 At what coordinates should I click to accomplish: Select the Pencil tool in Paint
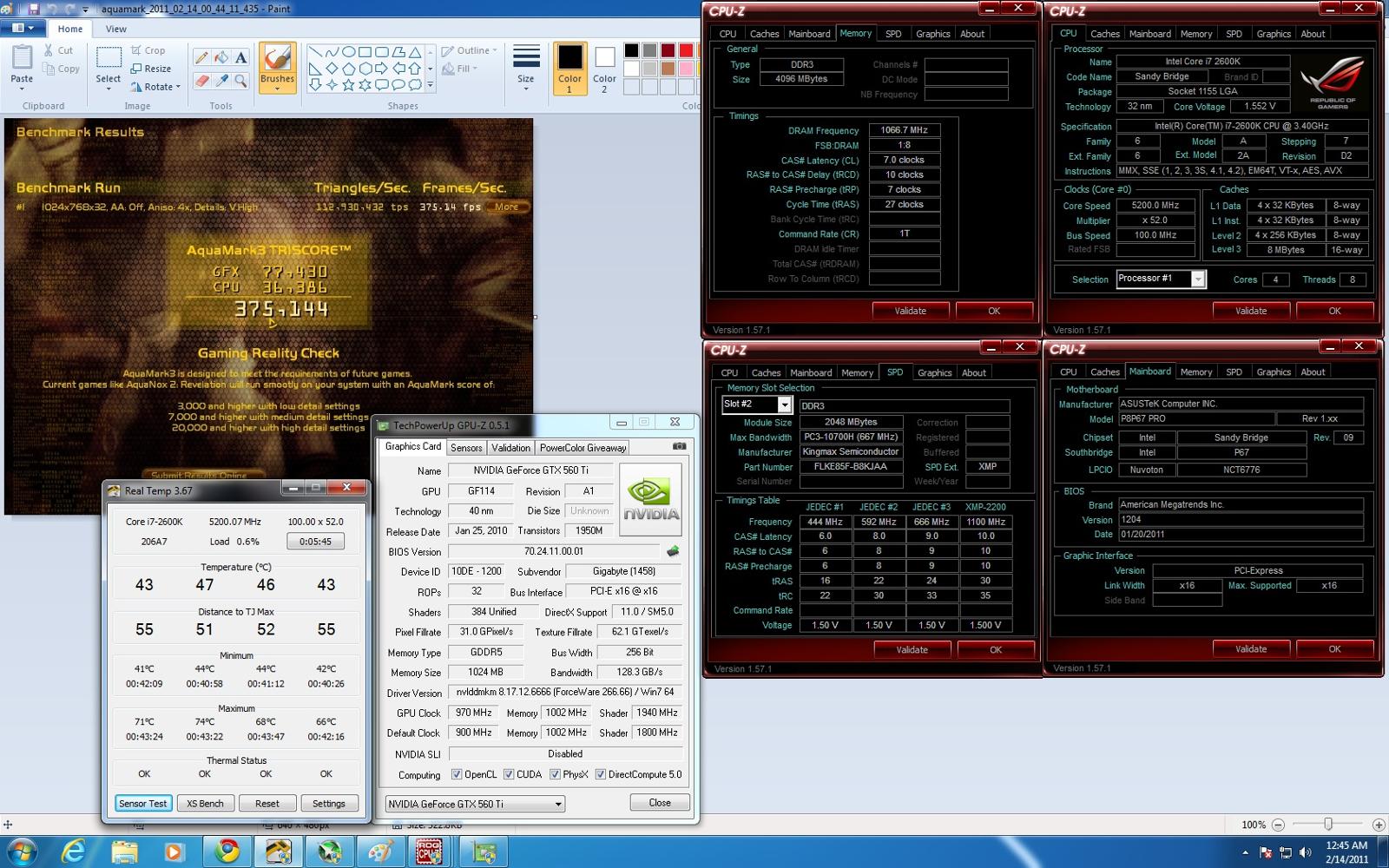[201, 57]
